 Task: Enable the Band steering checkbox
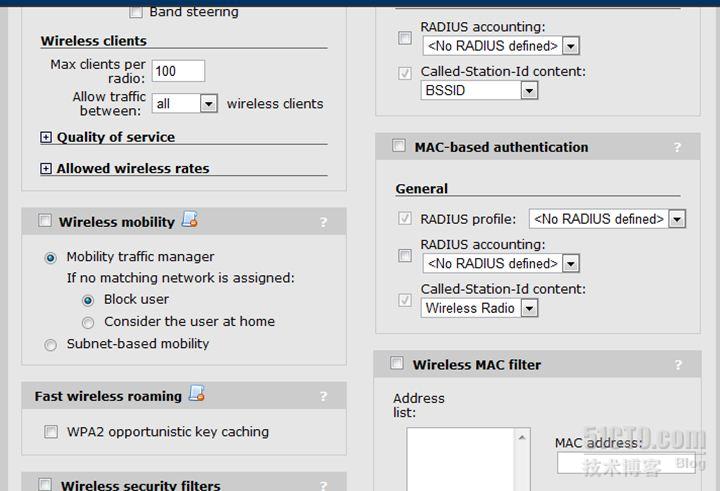pos(136,11)
